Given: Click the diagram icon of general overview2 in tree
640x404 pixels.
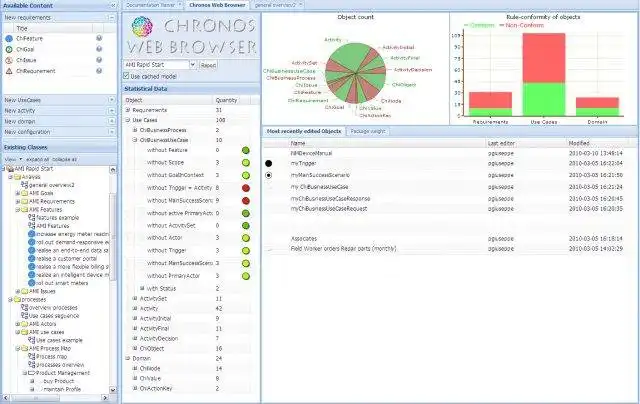Looking at the screenshot, I should pyautogui.click(x=24, y=185).
